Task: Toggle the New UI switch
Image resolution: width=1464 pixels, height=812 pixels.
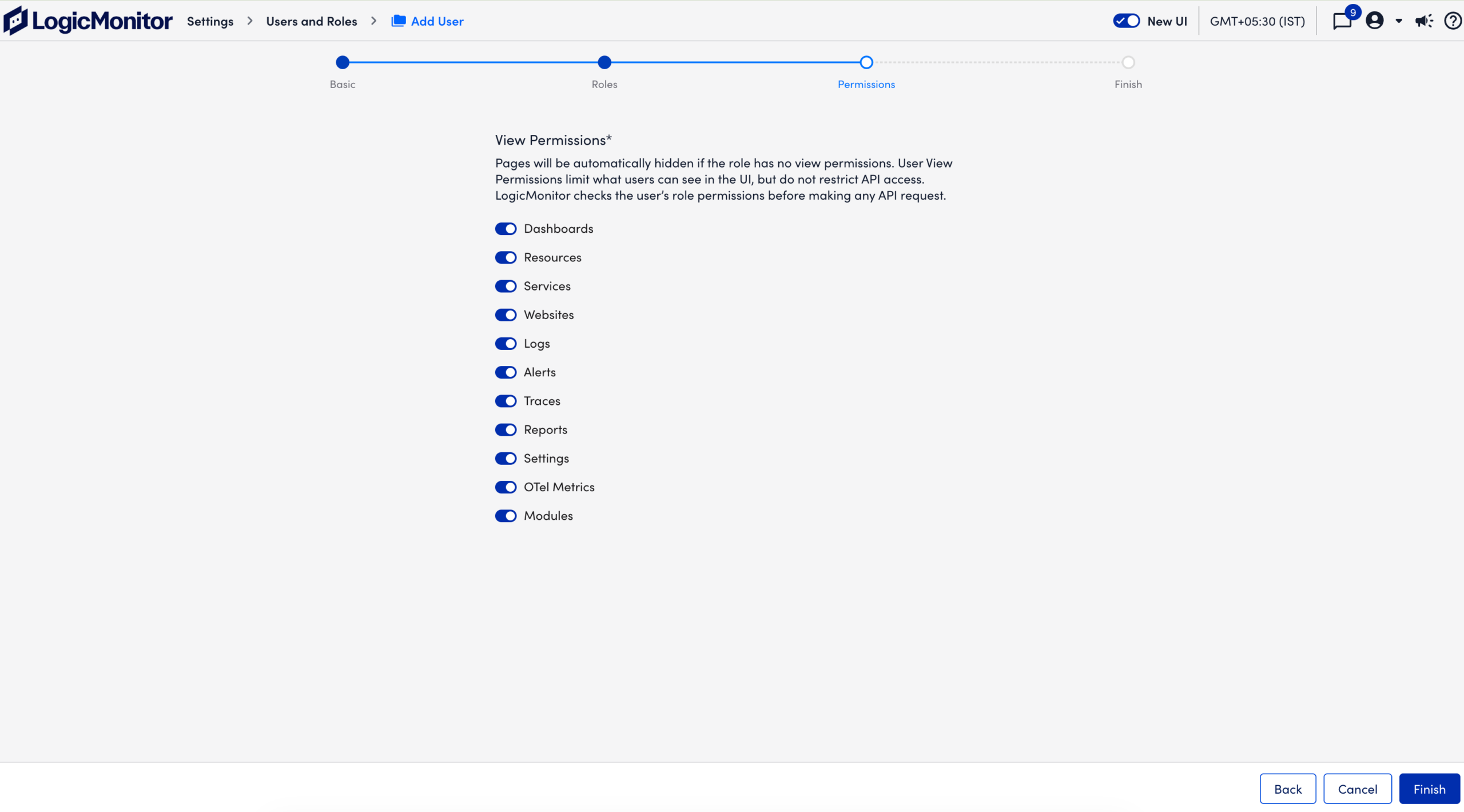Action: 1127,21
